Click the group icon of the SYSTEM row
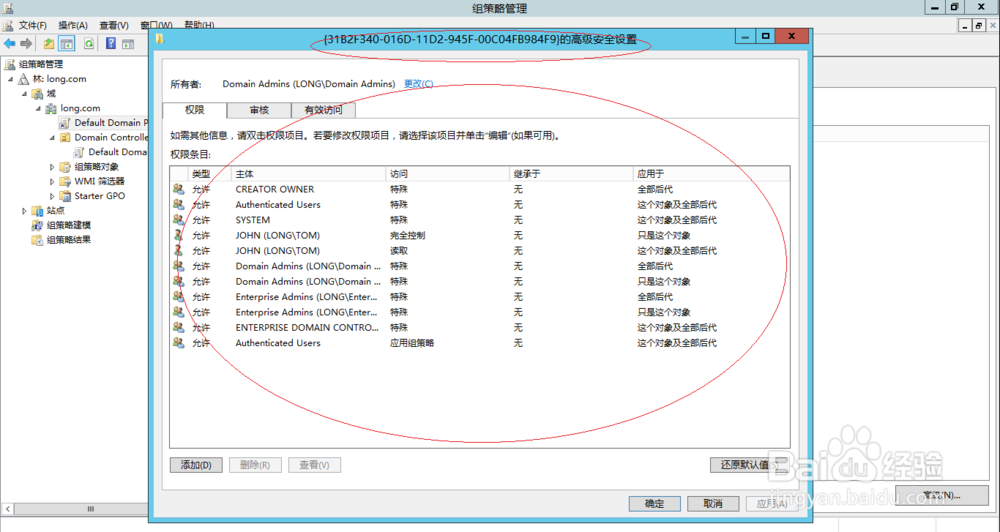This screenshot has width=1000, height=532. point(179,219)
